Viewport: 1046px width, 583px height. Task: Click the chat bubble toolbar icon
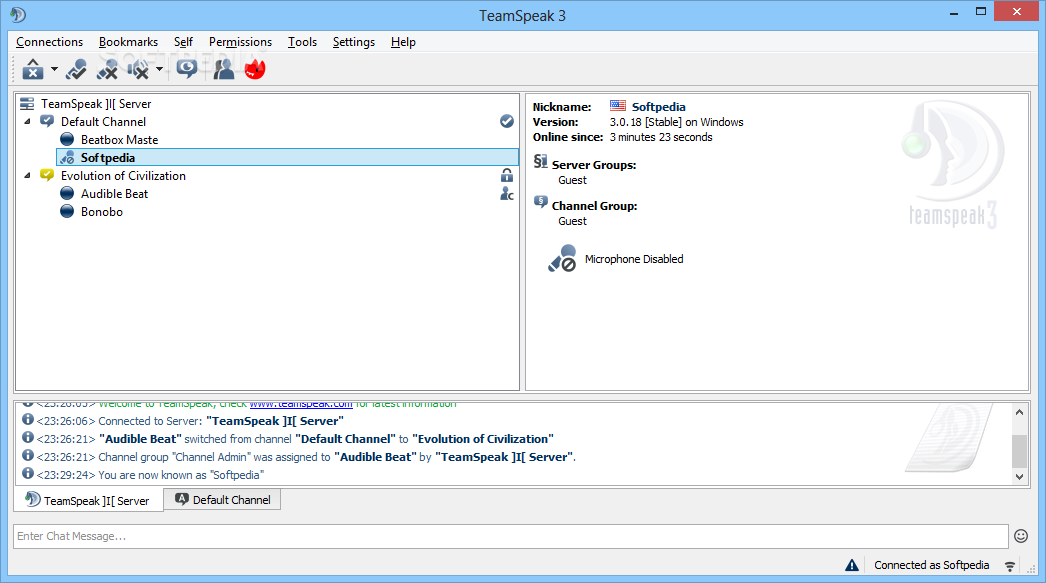[187, 69]
